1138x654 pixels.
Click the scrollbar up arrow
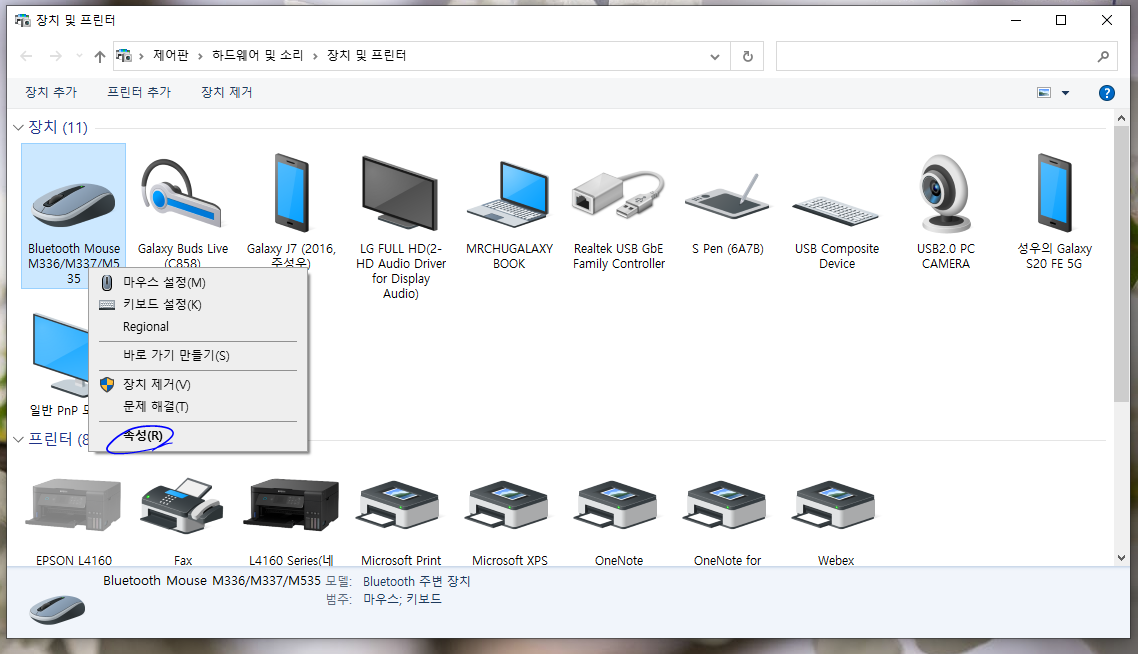point(1121,118)
